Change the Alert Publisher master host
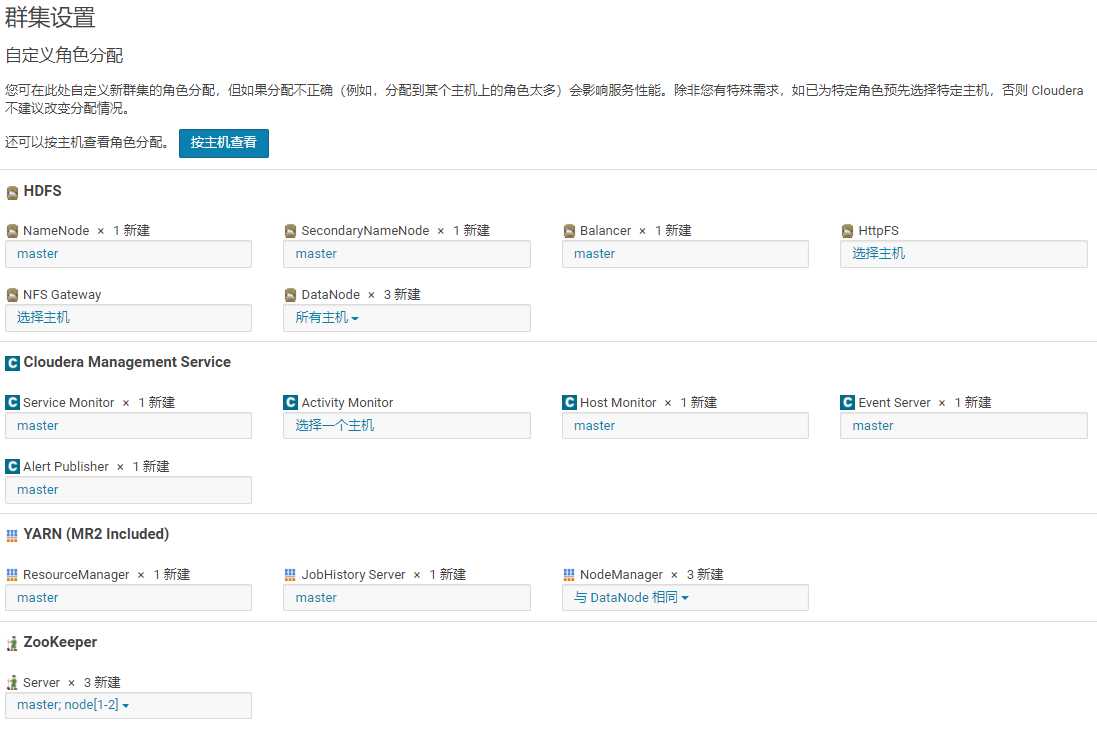1097x740 pixels. 128,490
